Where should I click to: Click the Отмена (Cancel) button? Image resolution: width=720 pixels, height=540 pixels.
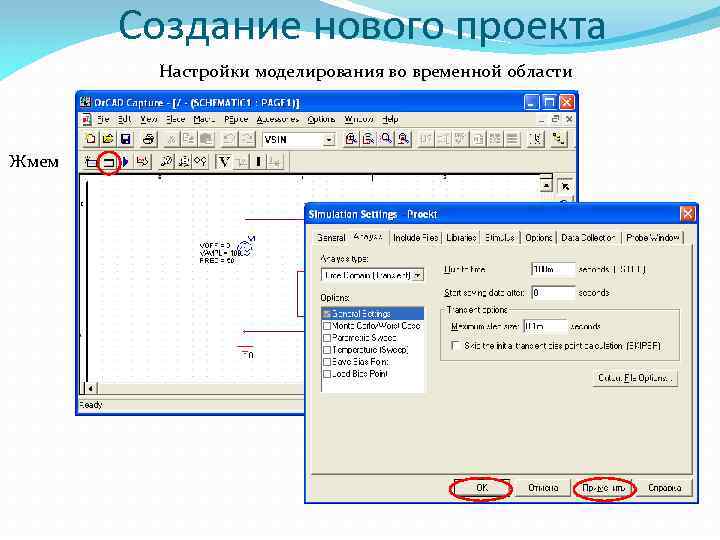click(543, 488)
